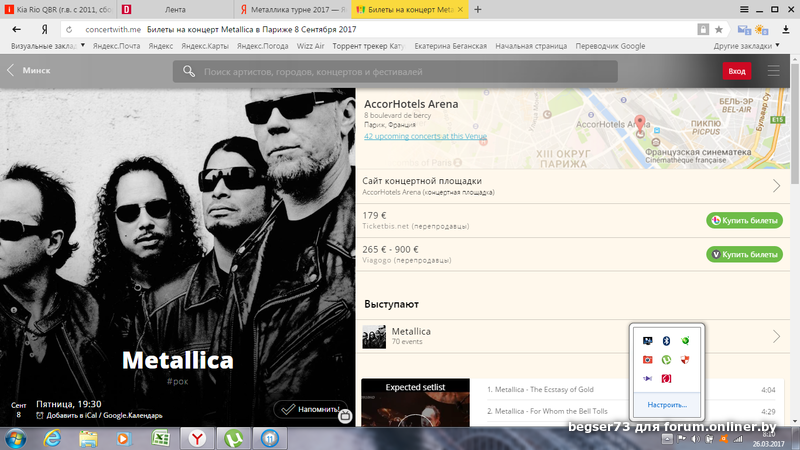Open the 42 upcoming concerts link
This screenshot has width=800, height=450.
[x=426, y=136]
